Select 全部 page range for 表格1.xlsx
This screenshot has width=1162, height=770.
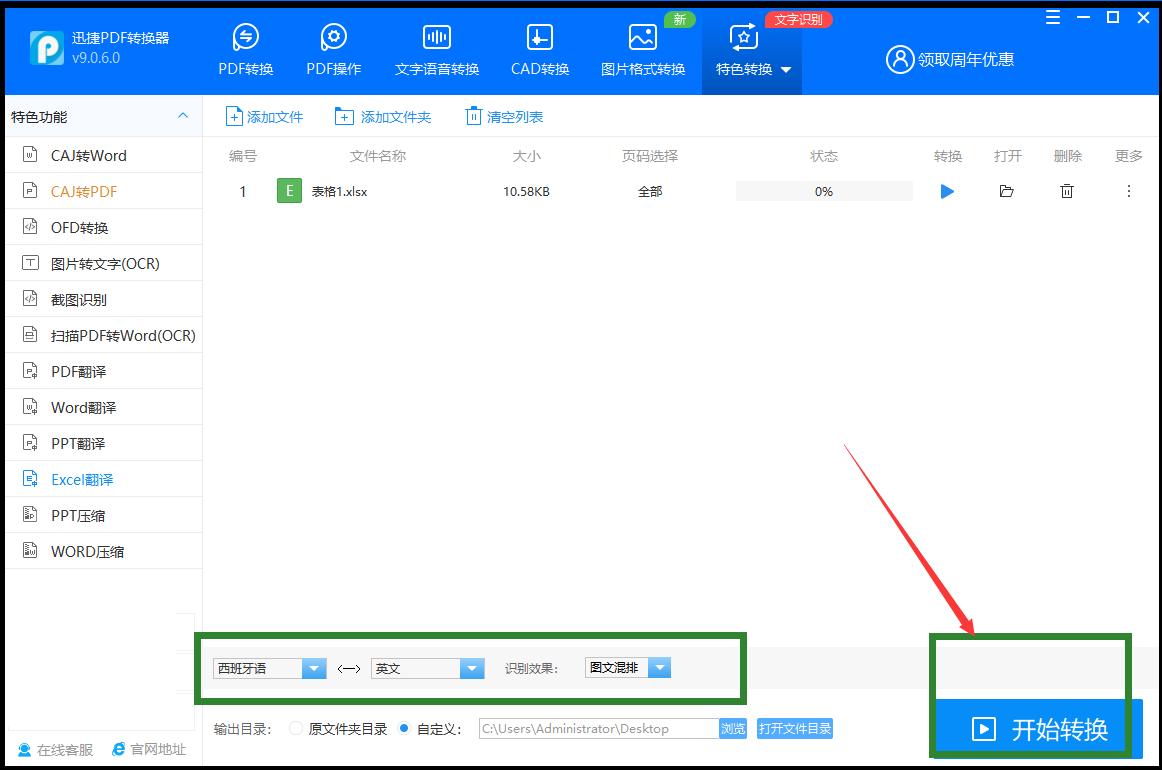[650, 191]
